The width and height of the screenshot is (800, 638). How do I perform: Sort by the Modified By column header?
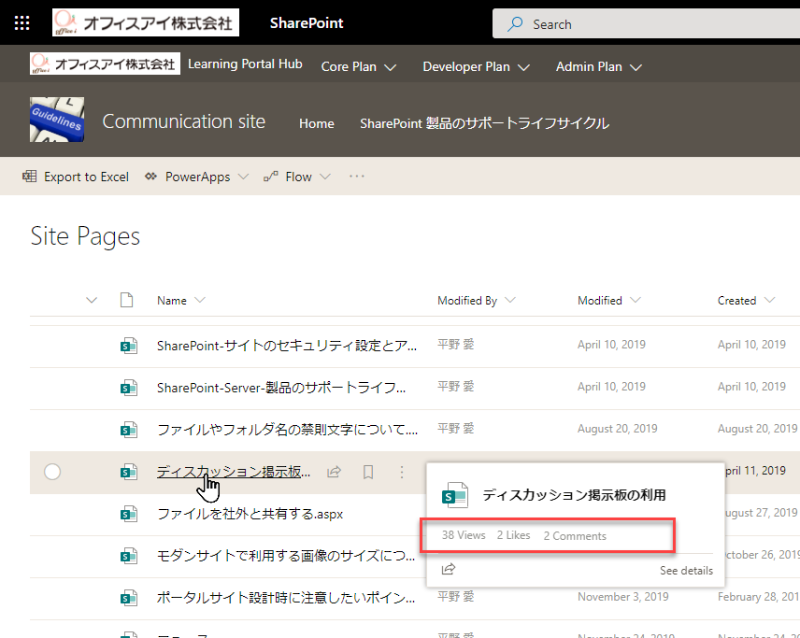click(468, 300)
